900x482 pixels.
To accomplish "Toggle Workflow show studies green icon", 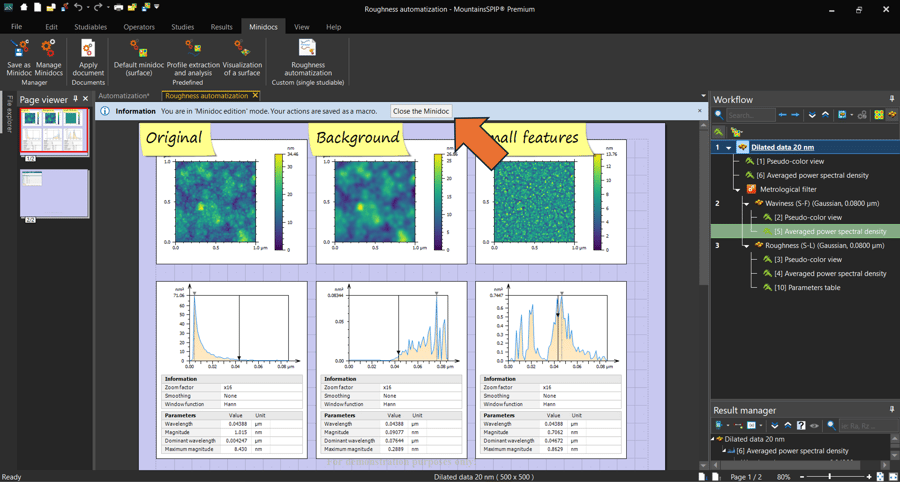I will tap(719, 132).
